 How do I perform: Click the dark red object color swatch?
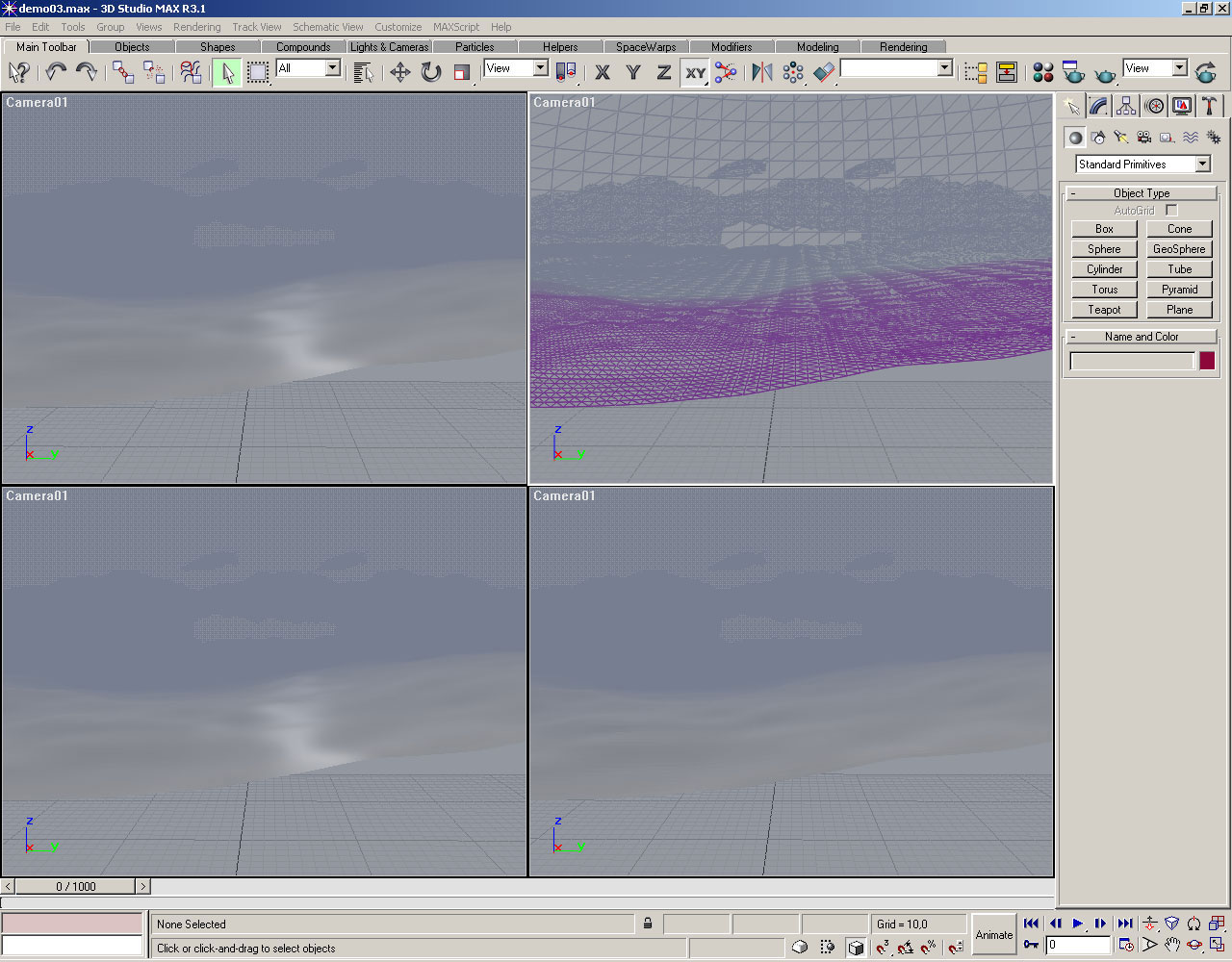tap(1207, 361)
